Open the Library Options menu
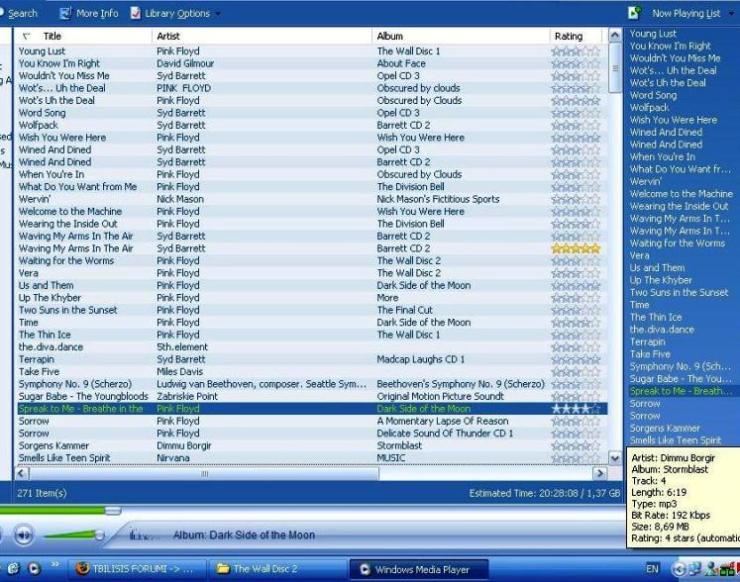The image size is (740, 582). (176, 13)
